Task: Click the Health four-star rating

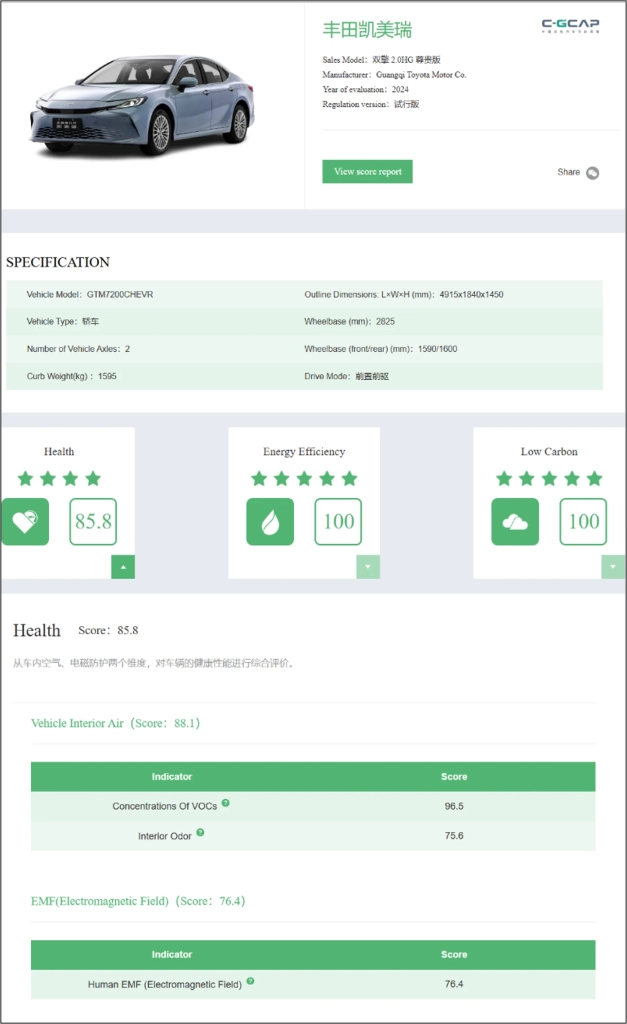Action: point(59,479)
